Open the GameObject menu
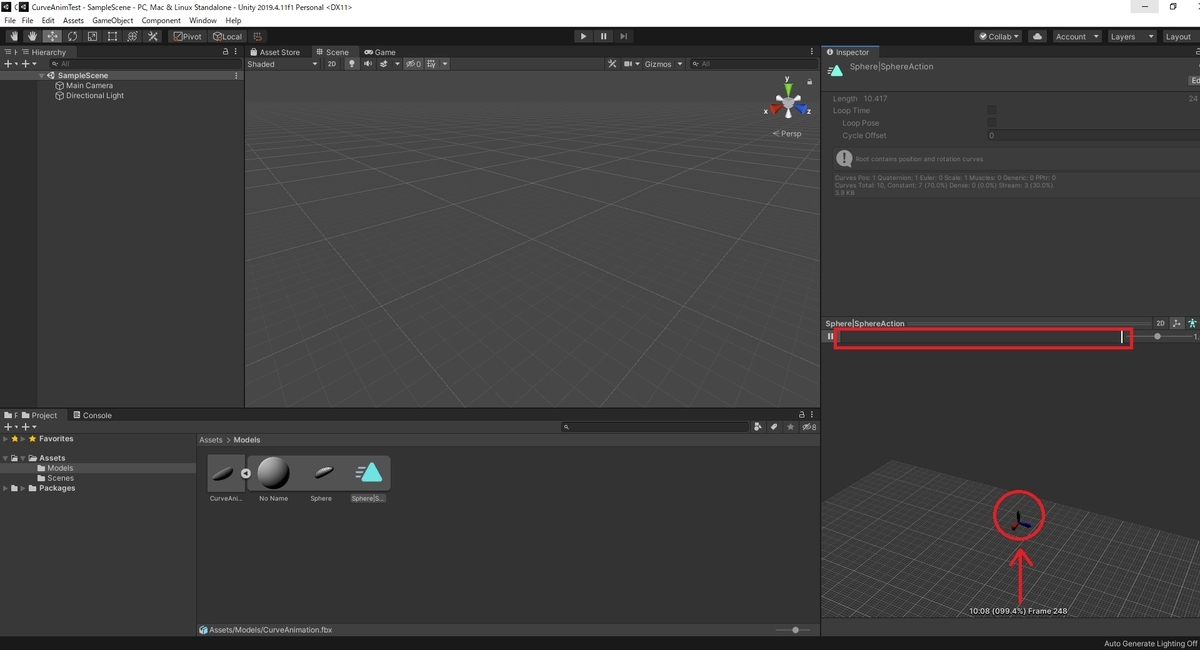Image resolution: width=1200 pixels, height=650 pixels. (x=113, y=20)
